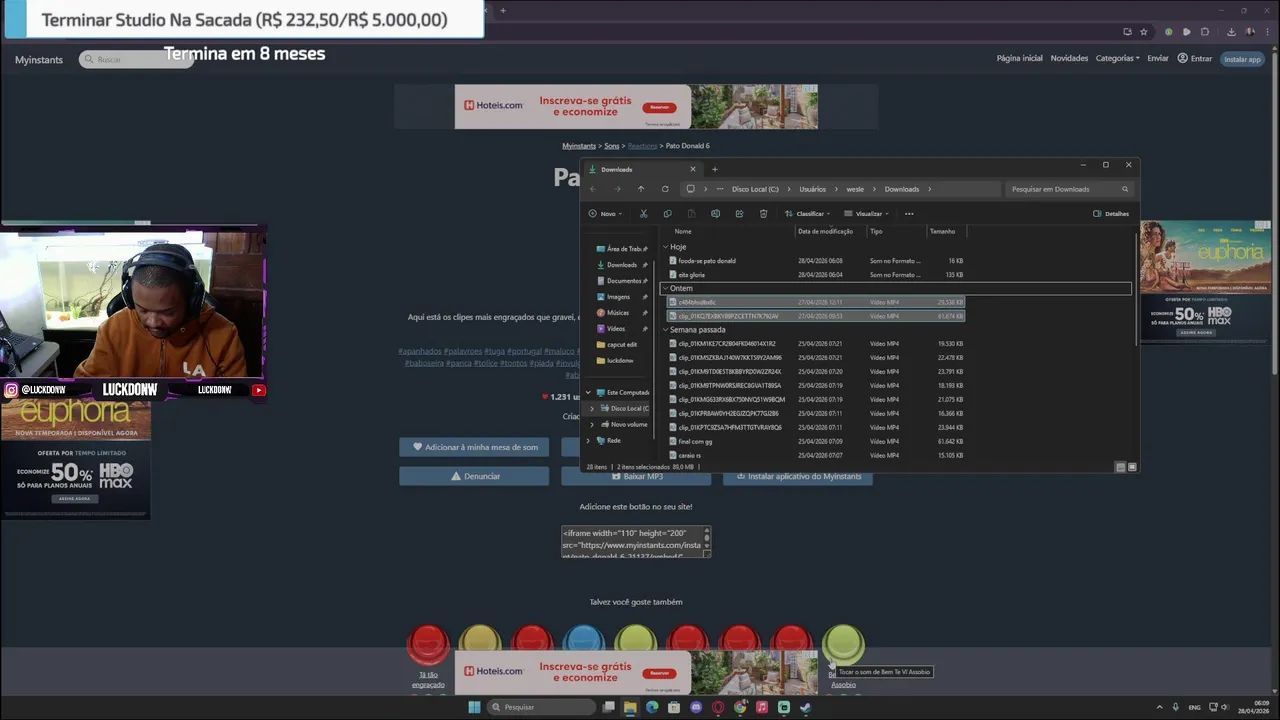Open Novidades in Myinstants navbar
Viewport: 1280px width, 720px height.
[x=1069, y=58]
